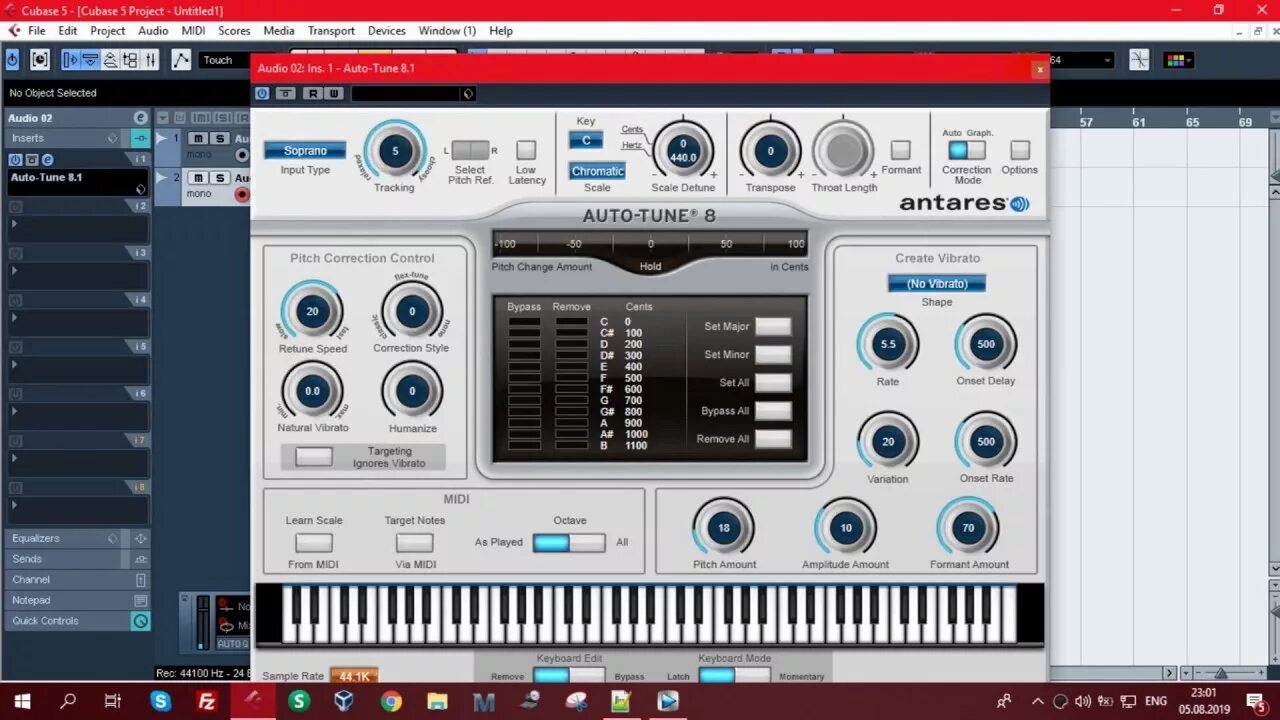This screenshot has height=720, width=1280.
Task: Switch Correction Mode Auto/Graph toggle
Action: [967, 150]
